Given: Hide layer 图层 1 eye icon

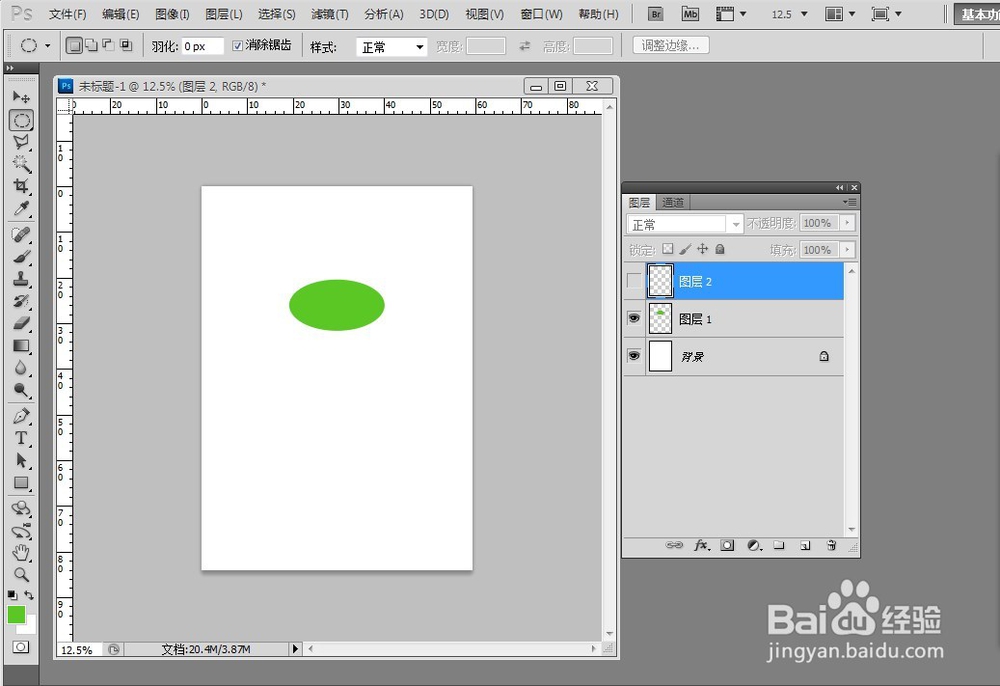Looking at the screenshot, I should pyautogui.click(x=634, y=318).
